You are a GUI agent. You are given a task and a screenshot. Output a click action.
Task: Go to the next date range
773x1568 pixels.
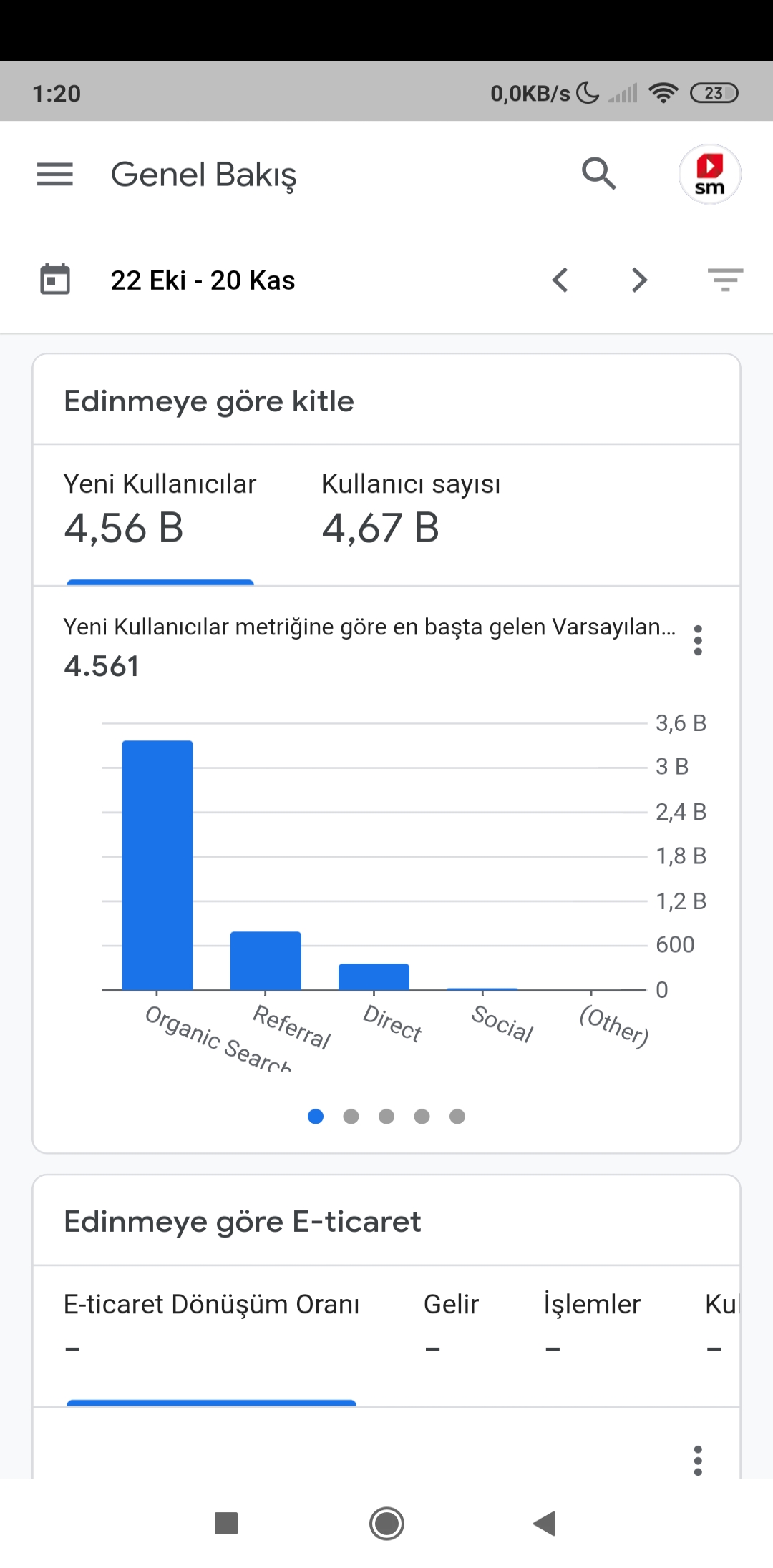click(x=639, y=280)
